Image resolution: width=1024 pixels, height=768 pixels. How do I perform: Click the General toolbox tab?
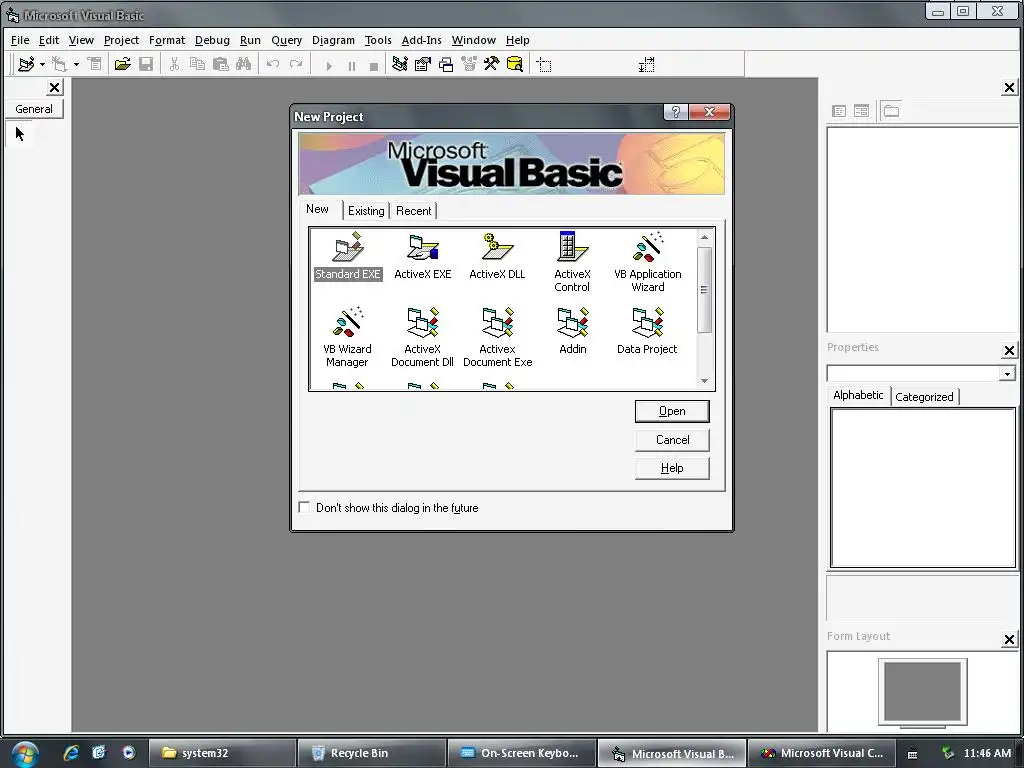pyautogui.click(x=34, y=109)
